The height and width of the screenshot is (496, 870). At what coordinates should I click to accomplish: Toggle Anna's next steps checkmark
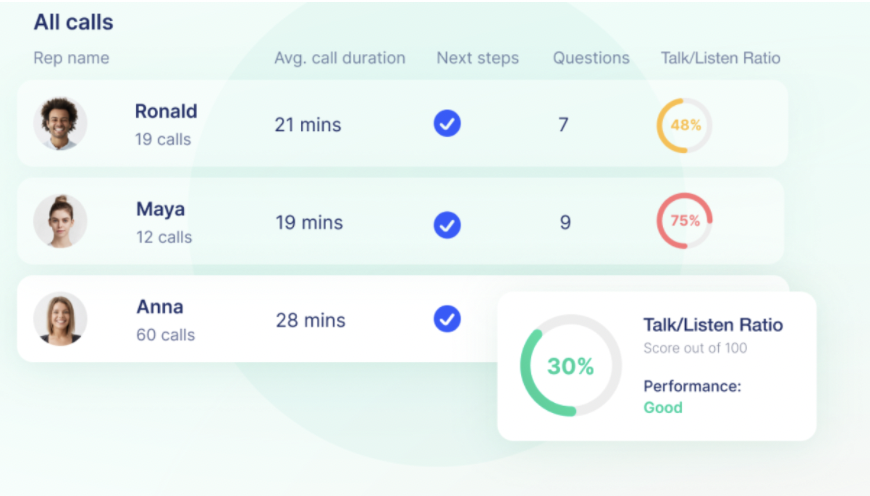(x=447, y=319)
